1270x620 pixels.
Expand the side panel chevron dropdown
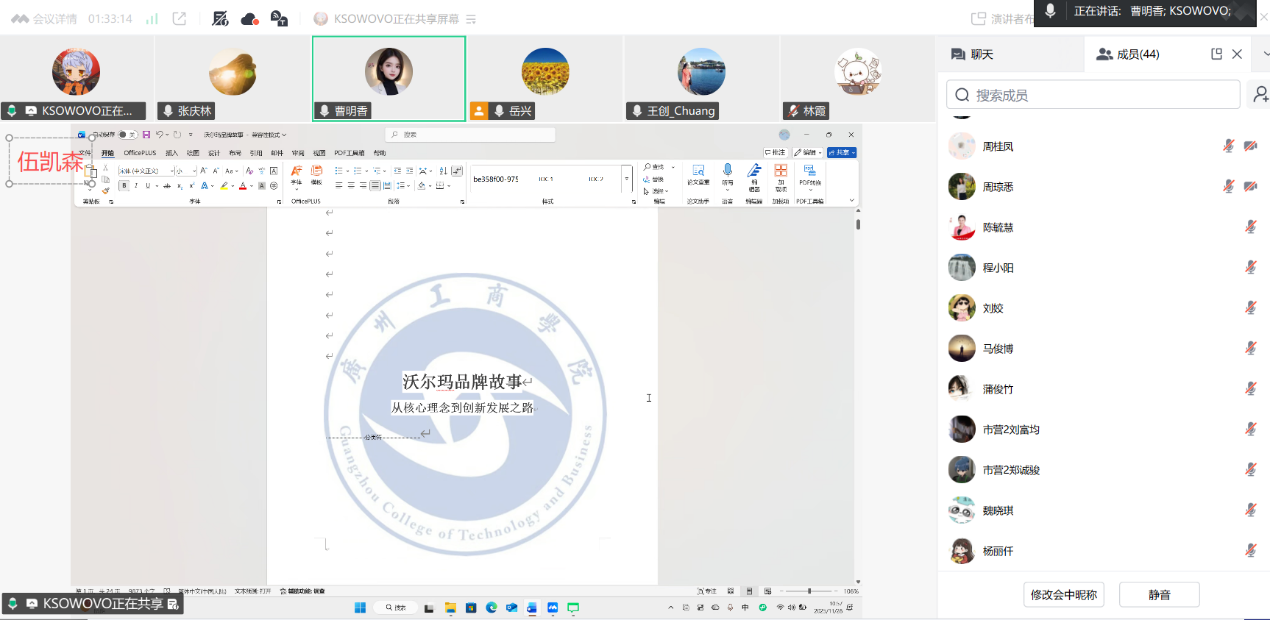1265,54
